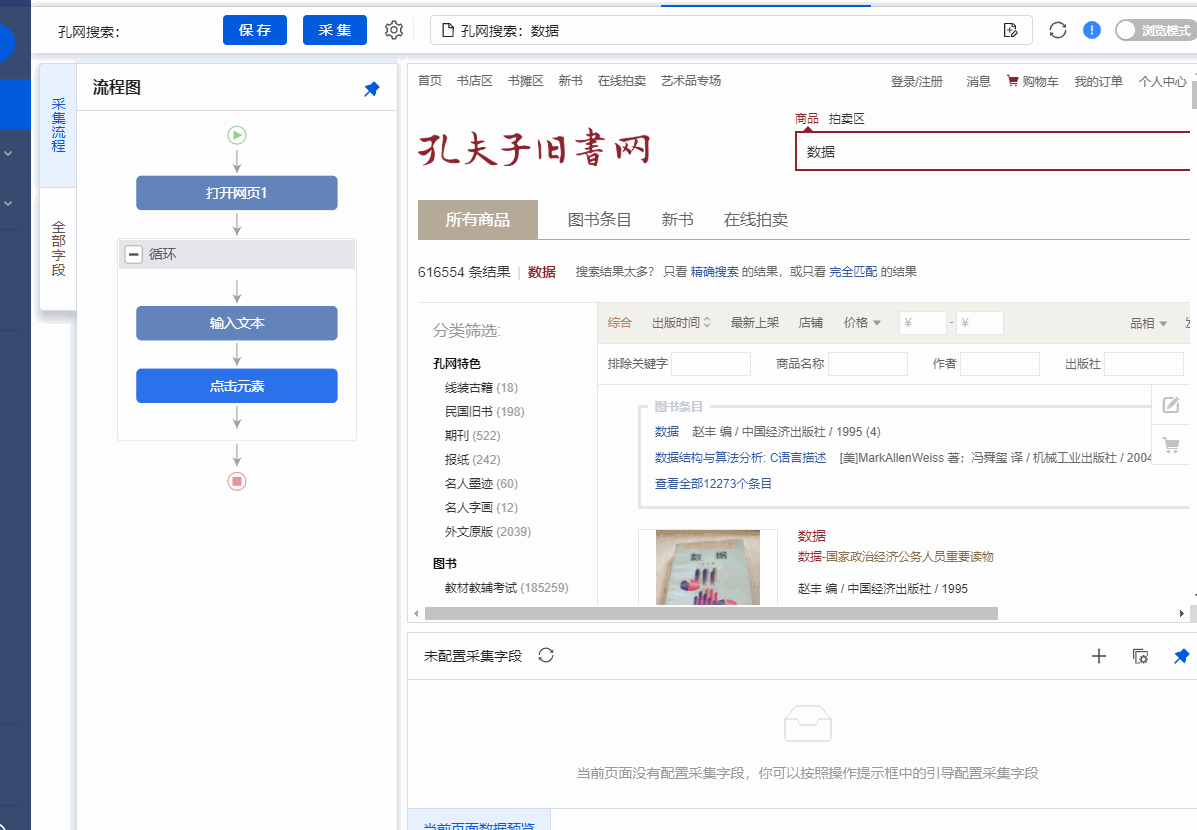The width and height of the screenshot is (1197, 830).
Task: Select the 打开网页1 flow step
Action: click(237, 193)
